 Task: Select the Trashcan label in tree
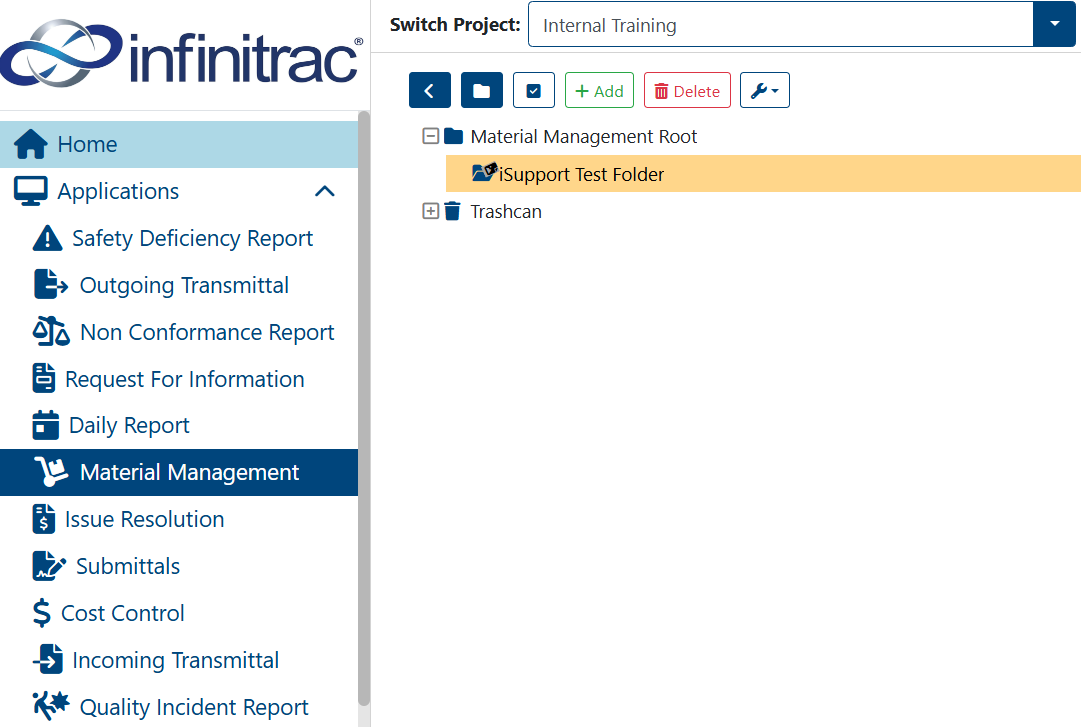click(x=506, y=212)
